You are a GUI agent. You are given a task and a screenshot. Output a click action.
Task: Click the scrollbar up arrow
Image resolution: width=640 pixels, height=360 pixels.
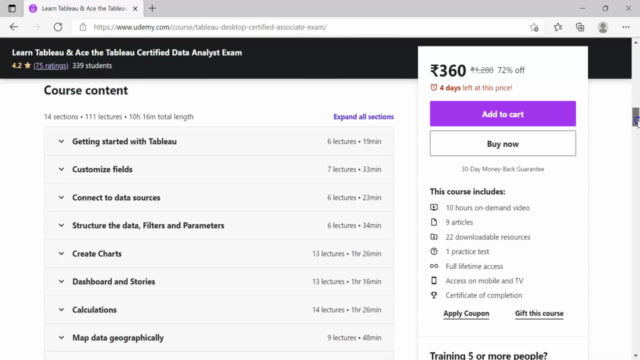[636, 42]
